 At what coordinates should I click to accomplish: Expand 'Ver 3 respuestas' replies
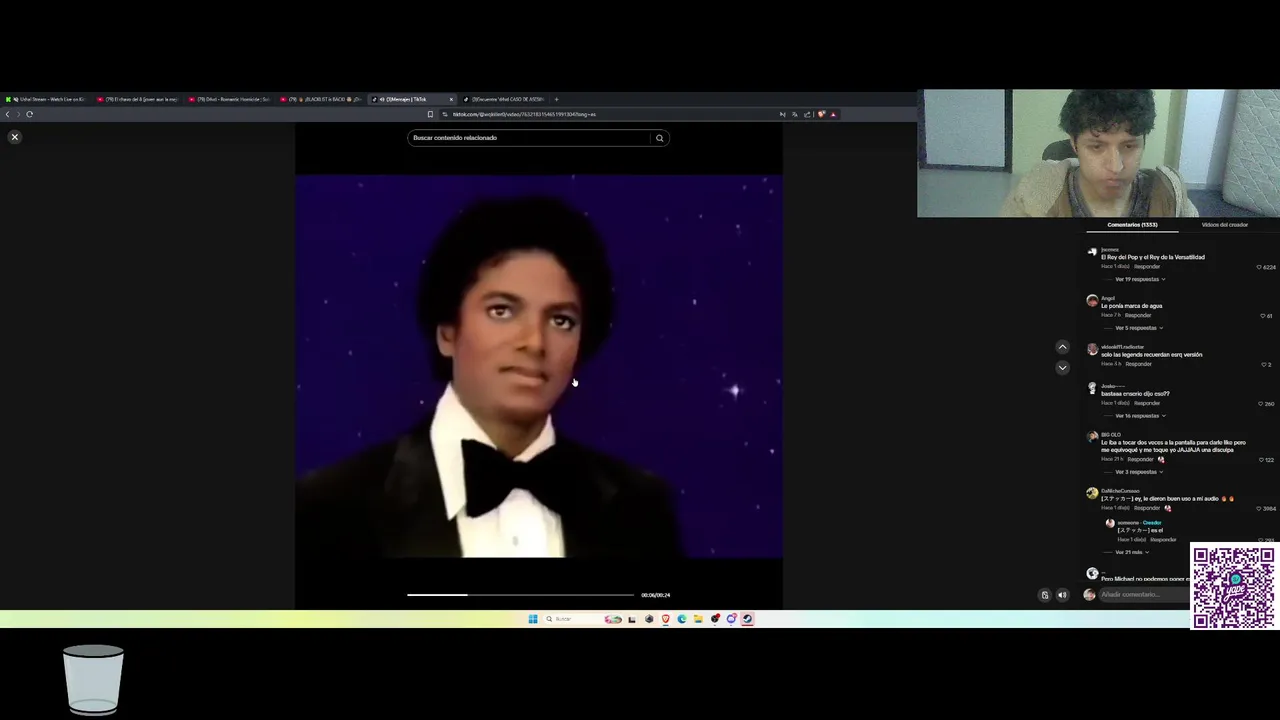[1138, 472]
